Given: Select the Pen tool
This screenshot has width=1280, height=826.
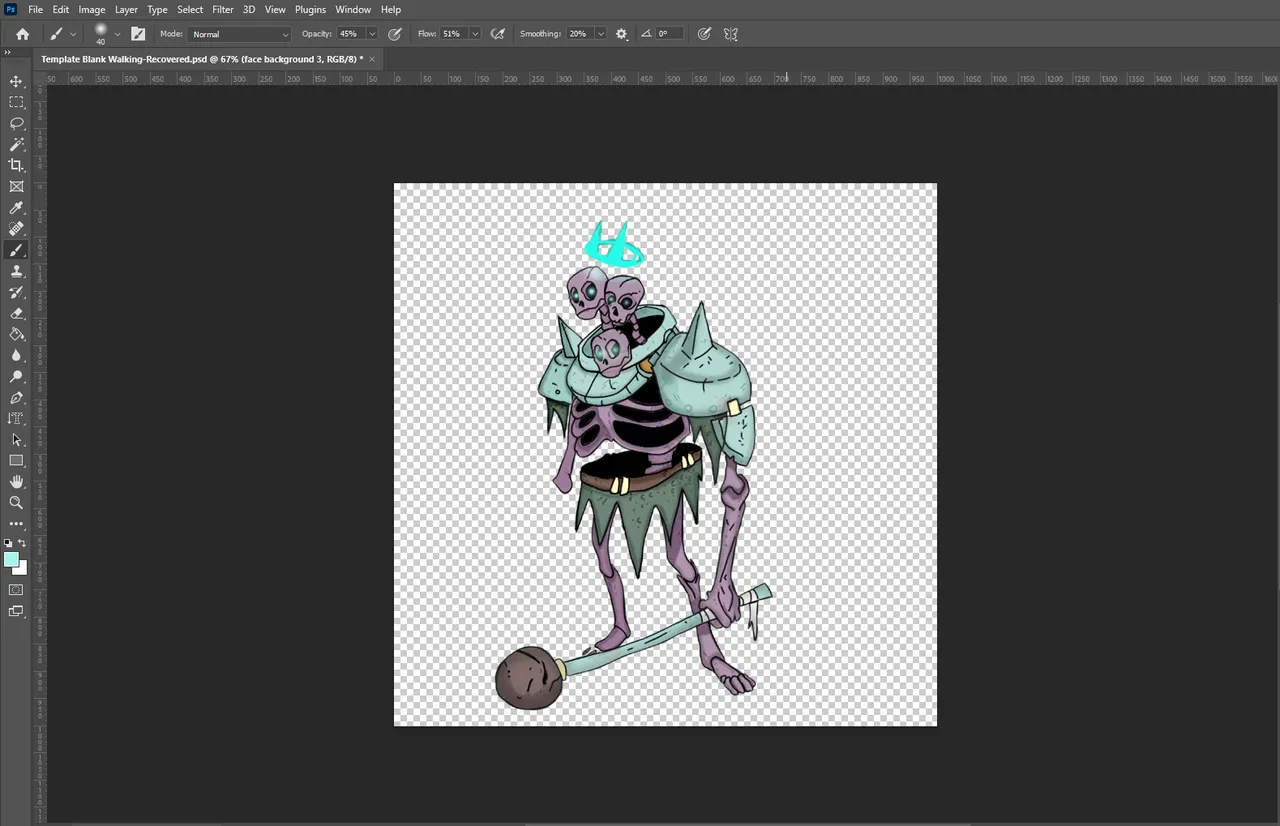Looking at the screenshot, I should [16, 398].
